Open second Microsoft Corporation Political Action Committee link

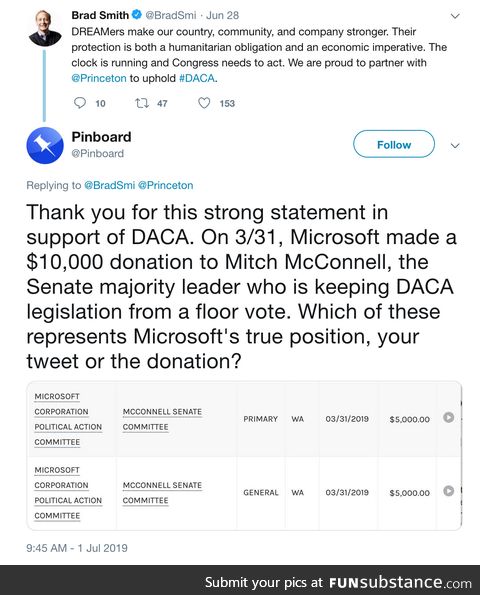click(x=68, y=493)
